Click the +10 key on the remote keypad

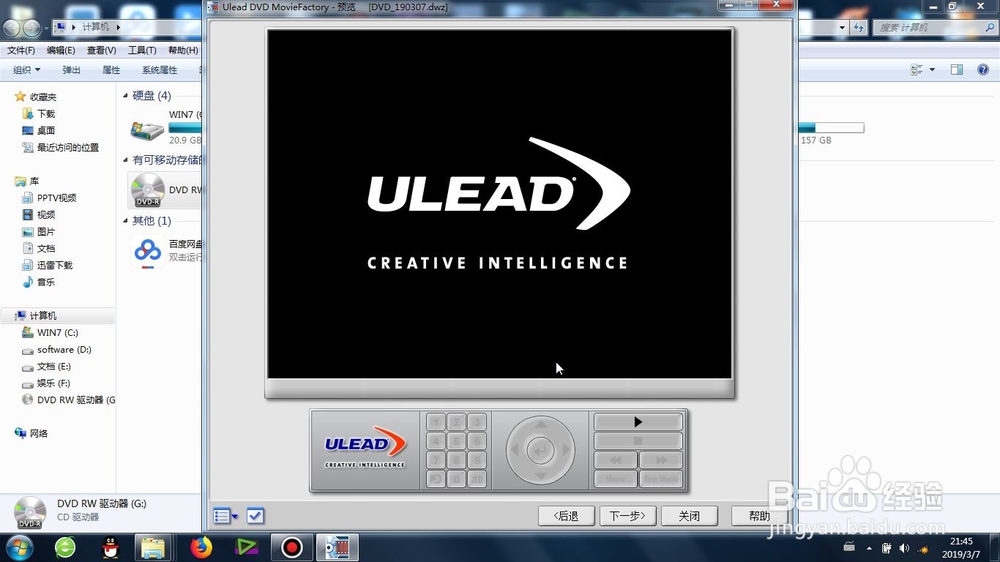[476, 479]
